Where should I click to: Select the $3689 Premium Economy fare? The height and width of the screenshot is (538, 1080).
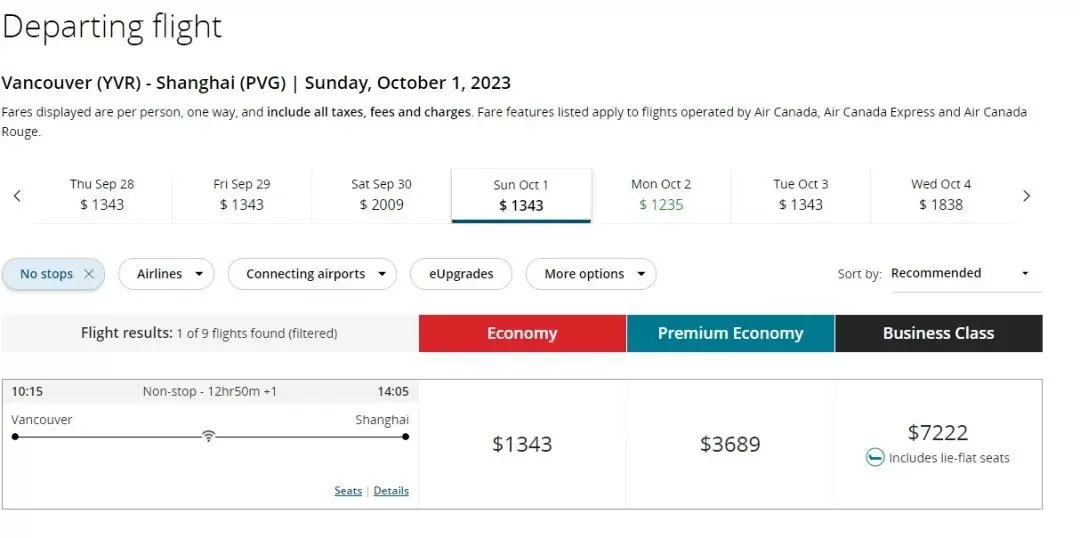(x=730, y=444)
